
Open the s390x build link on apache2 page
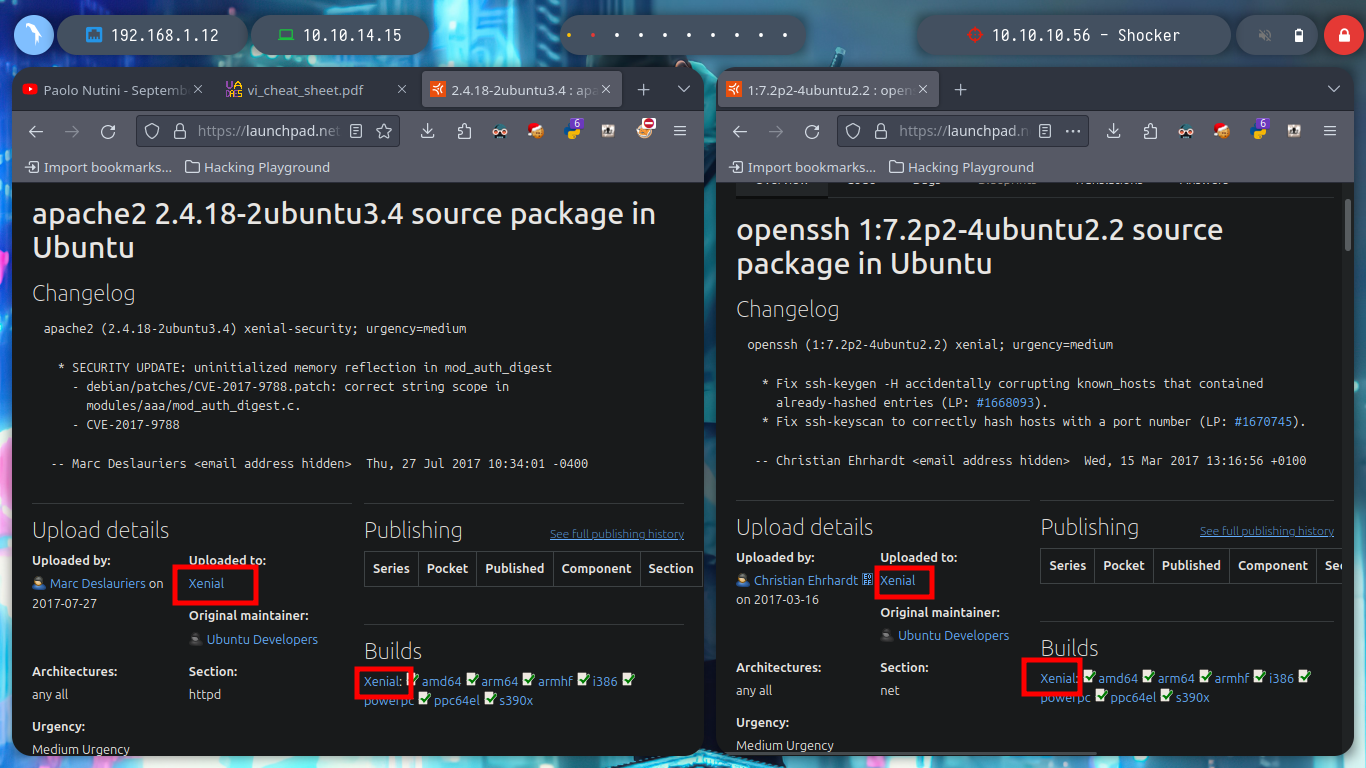(x=516, y=700)
